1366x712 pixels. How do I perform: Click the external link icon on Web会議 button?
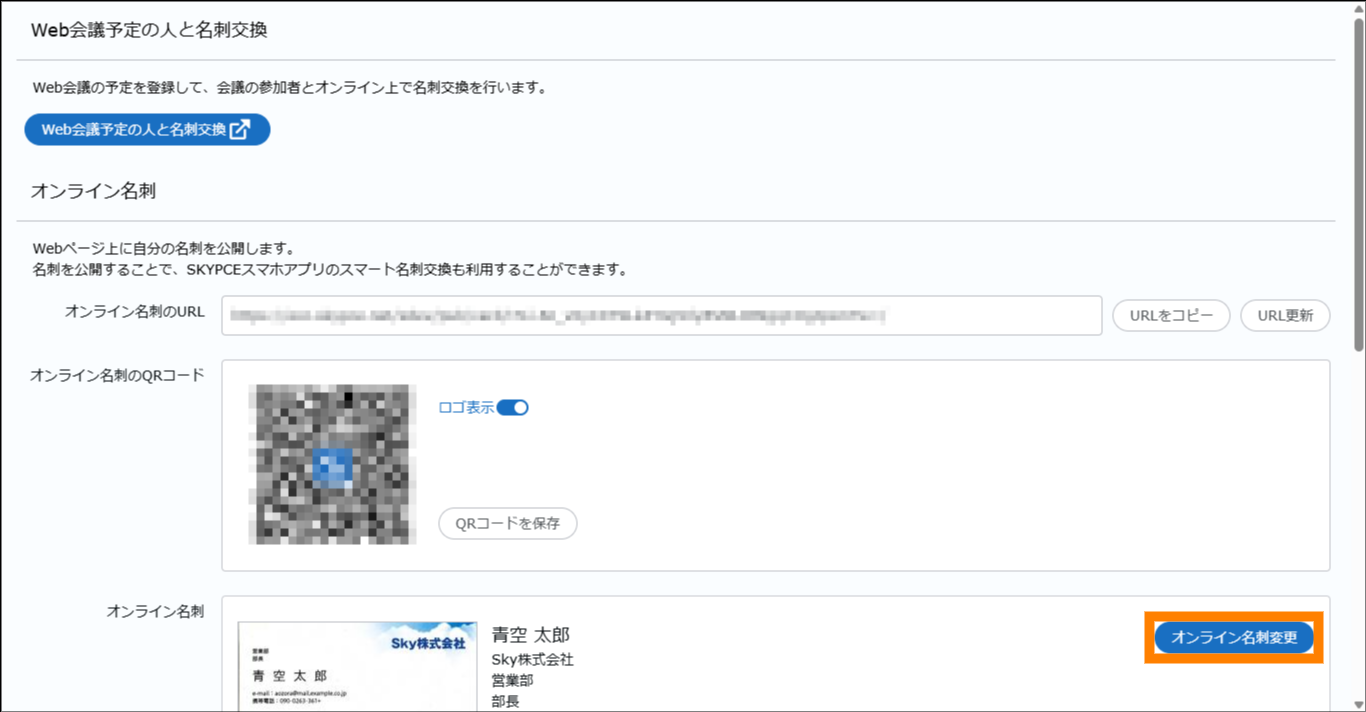tap(240, 130)
